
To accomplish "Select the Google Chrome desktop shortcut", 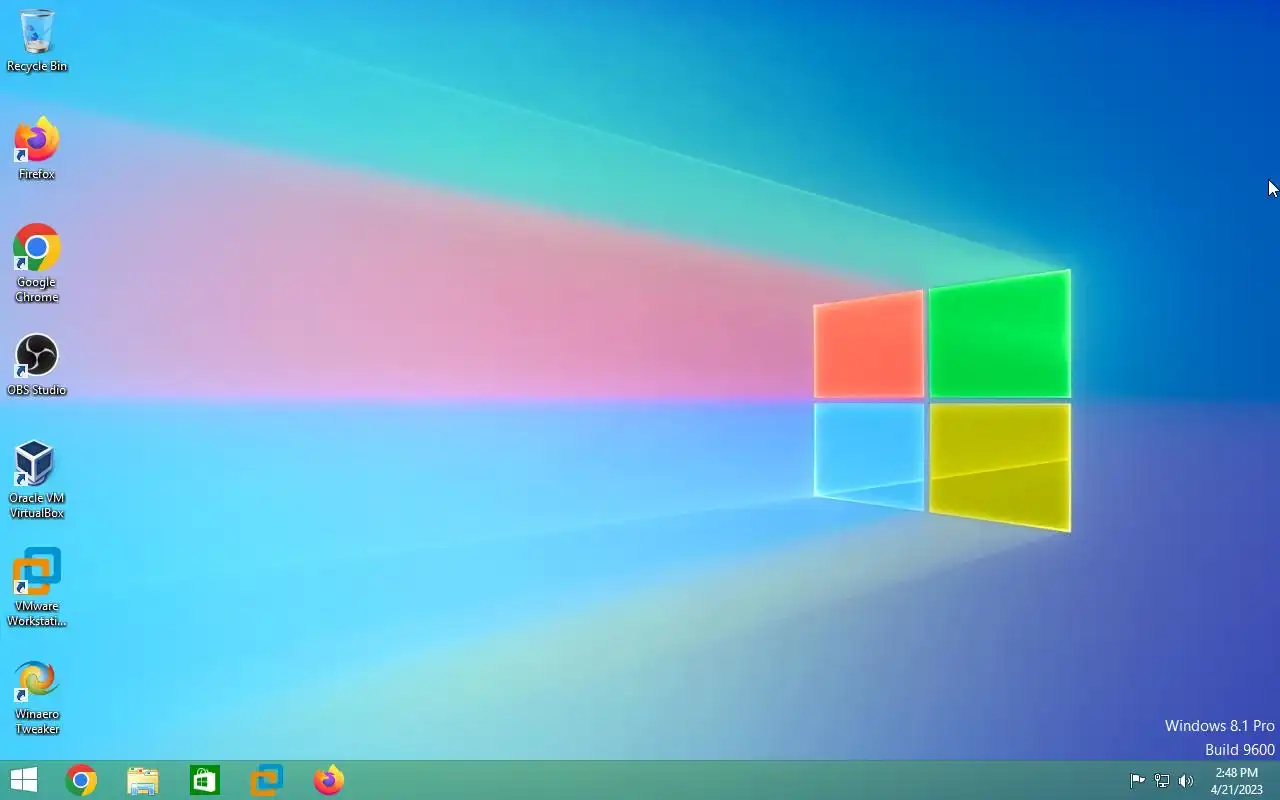I will coord(37,263).
